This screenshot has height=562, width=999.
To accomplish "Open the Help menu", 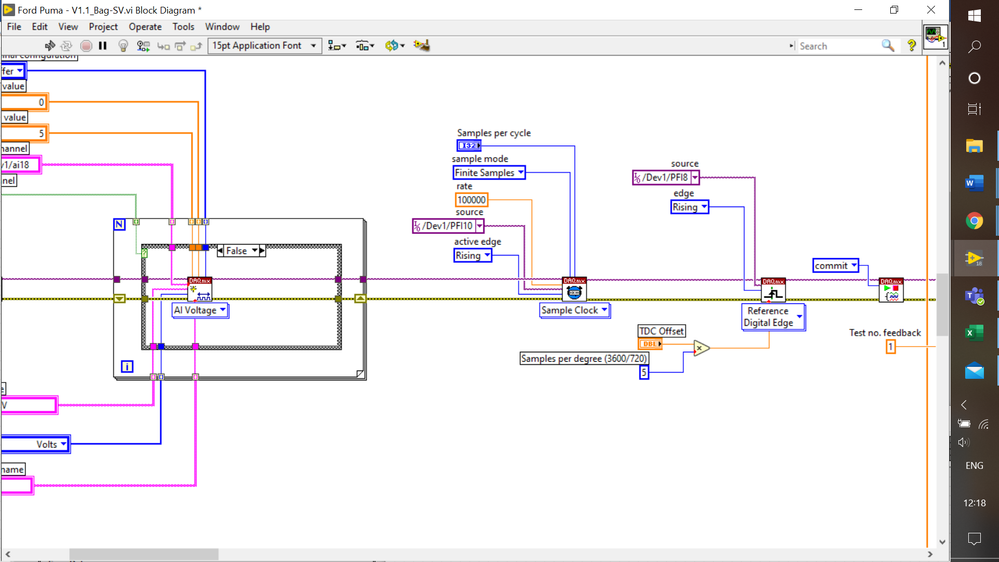I will pyautogui.click(x=260, y=27).
